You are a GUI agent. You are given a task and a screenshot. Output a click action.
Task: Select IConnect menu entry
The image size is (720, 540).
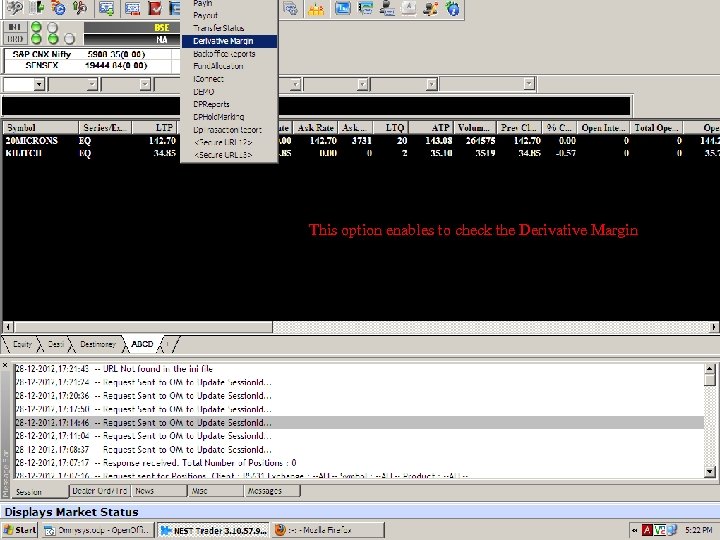tap(229, 79)
